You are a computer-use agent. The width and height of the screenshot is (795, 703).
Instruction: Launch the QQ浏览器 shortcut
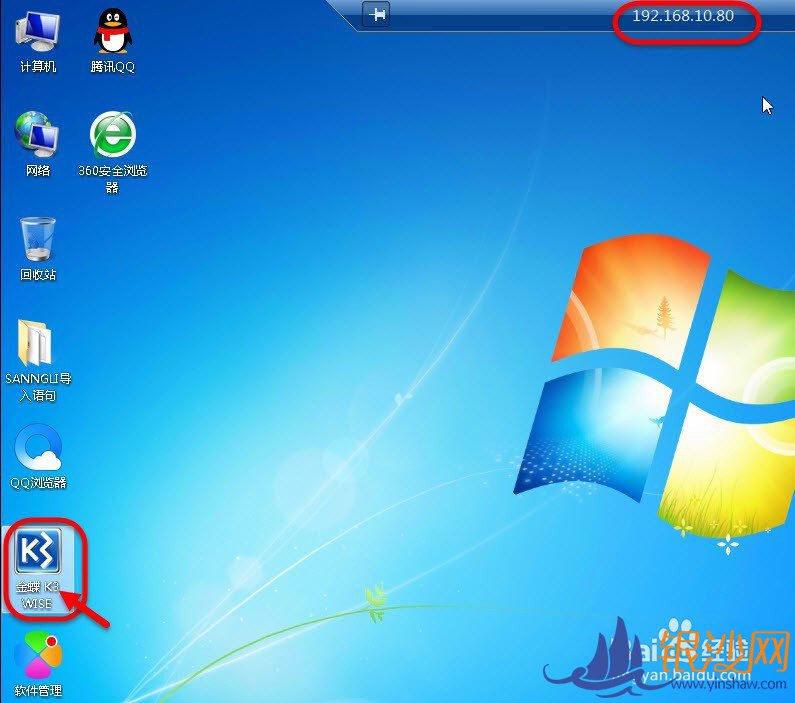[38, 447]
